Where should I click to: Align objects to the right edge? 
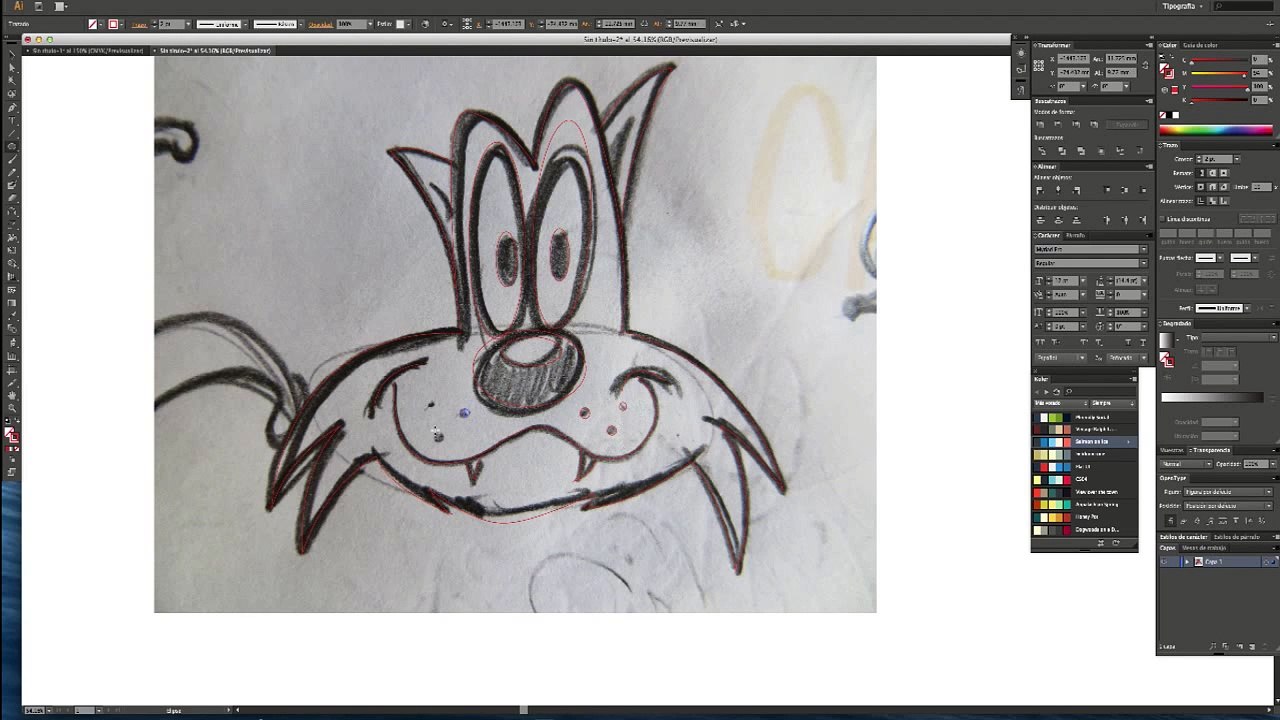pyautogui.click(x=1076, y=190)
